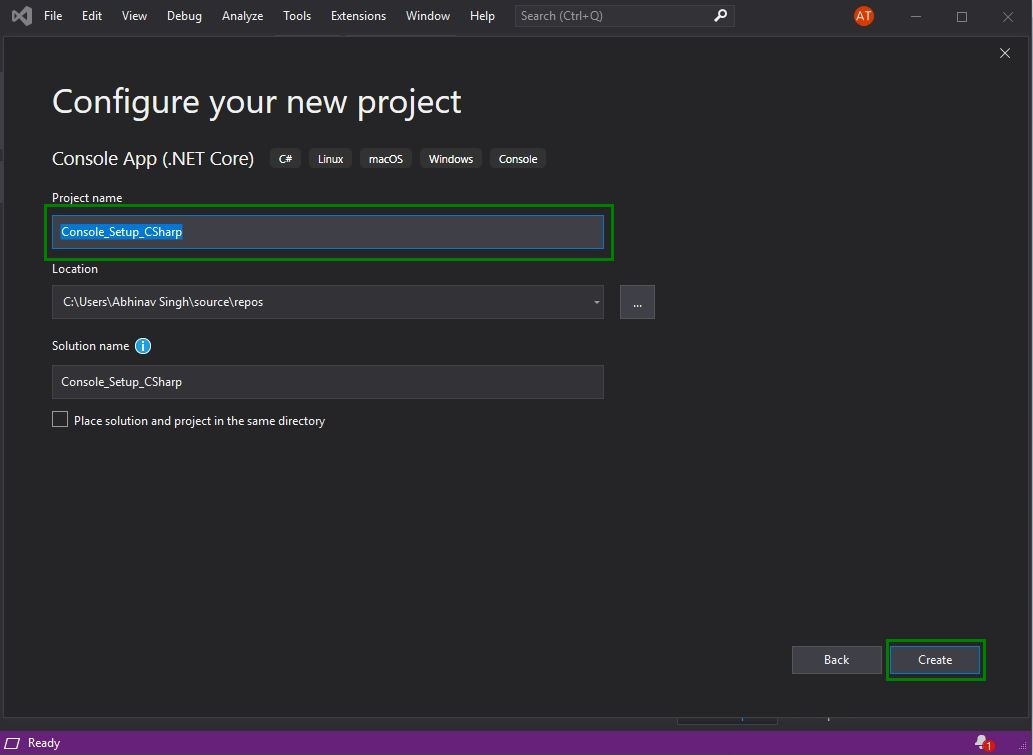Open notifications bell in status bar
Viewport: 1033px width, 755px height.
point(983,742)
